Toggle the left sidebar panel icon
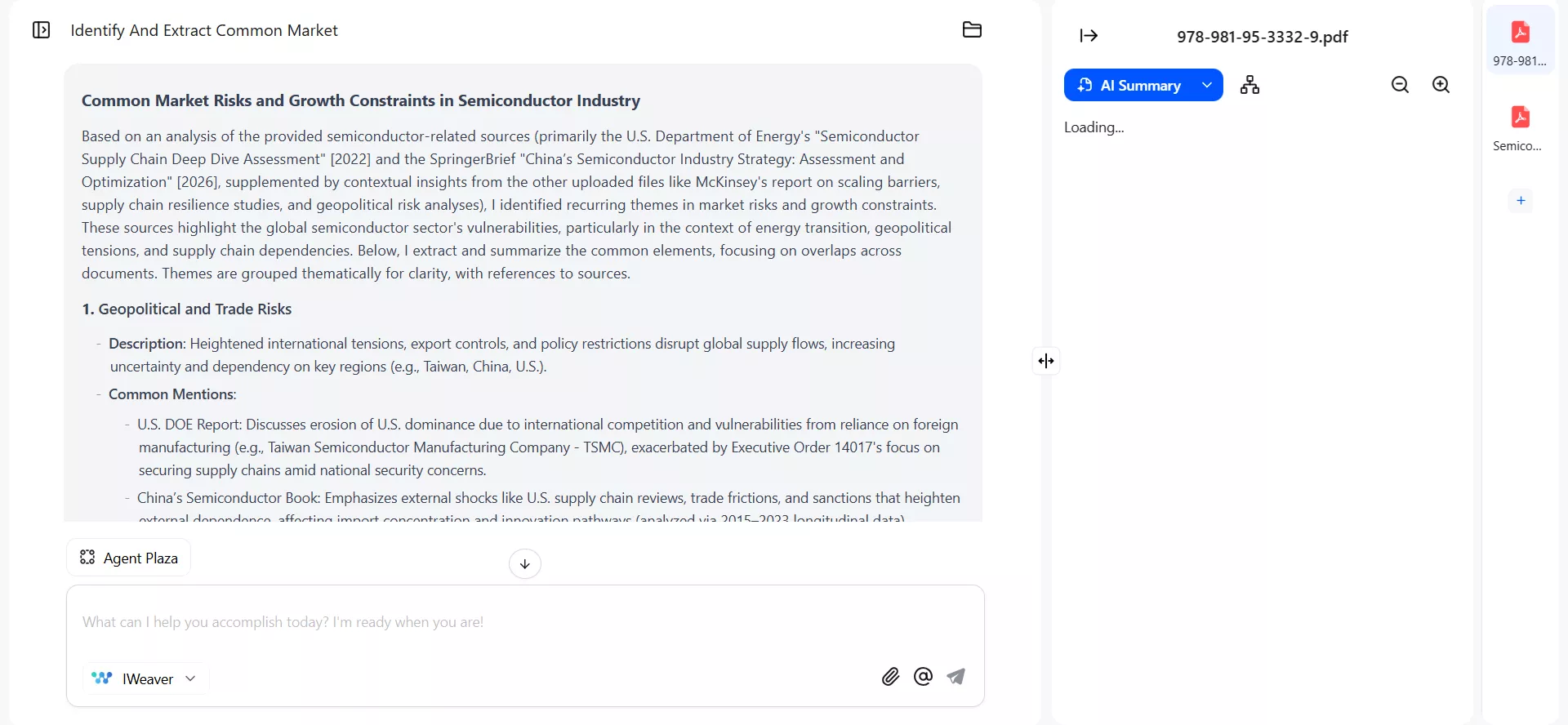 click(x=41, y=30)
